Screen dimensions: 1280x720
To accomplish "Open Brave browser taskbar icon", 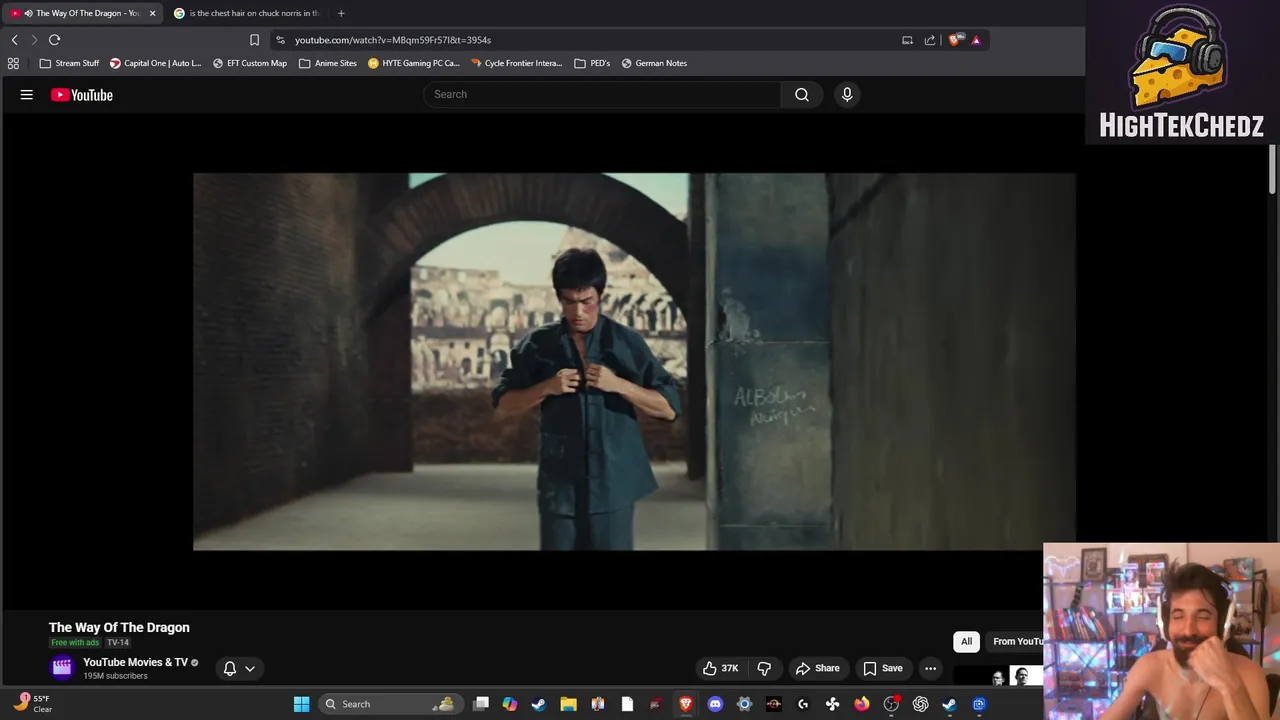I will point(686,704).
